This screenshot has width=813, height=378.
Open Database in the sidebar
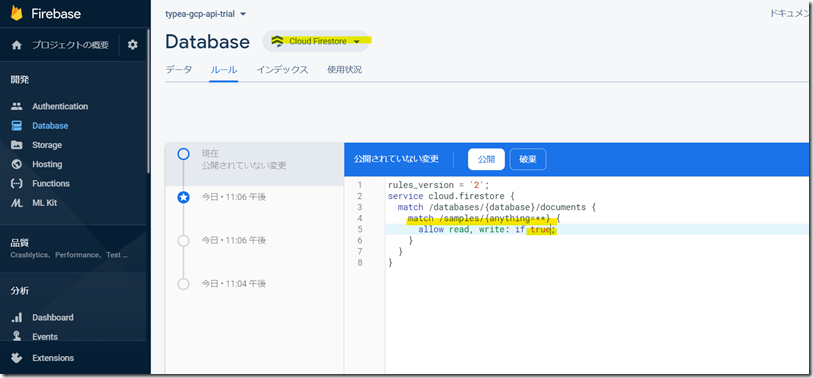coord(50,125)
